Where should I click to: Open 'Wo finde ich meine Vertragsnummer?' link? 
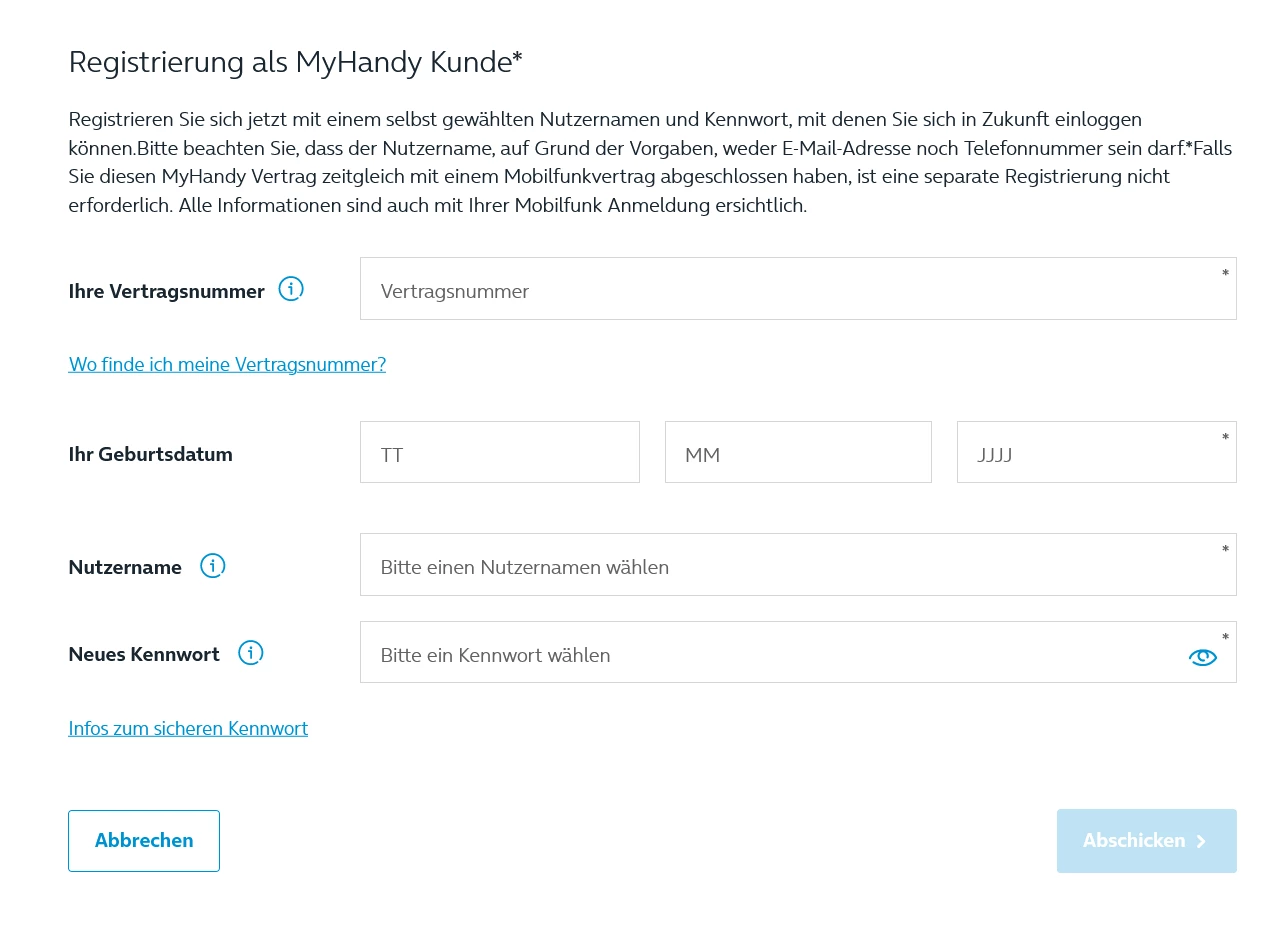click(x=227, y=364)
